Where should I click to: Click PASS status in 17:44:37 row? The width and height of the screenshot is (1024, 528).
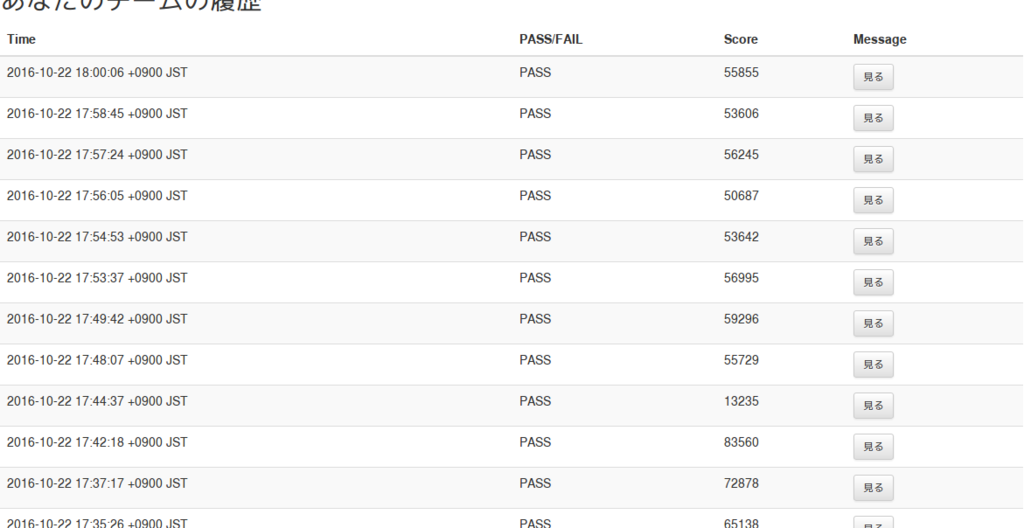coord(535,401)
